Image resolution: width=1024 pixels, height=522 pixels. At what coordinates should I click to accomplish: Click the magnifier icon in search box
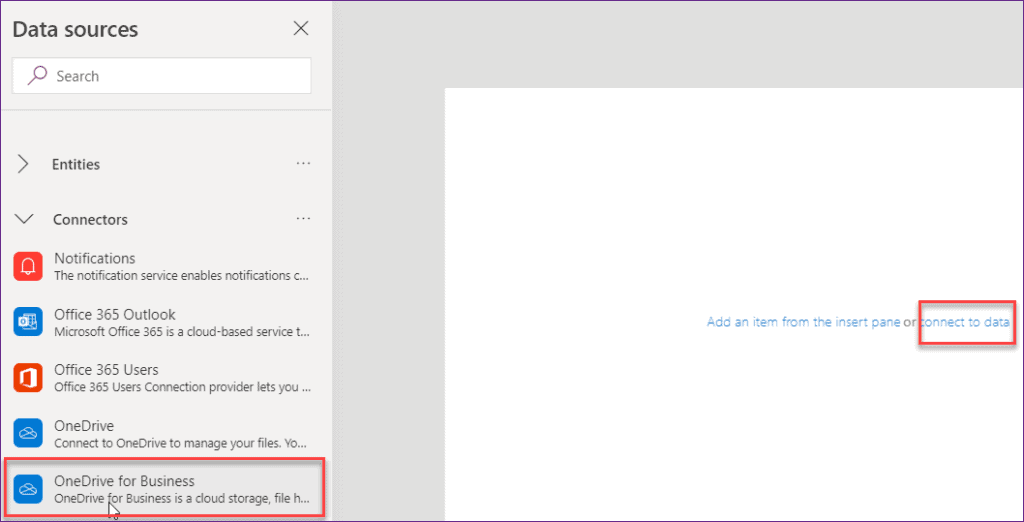[37, 76]
